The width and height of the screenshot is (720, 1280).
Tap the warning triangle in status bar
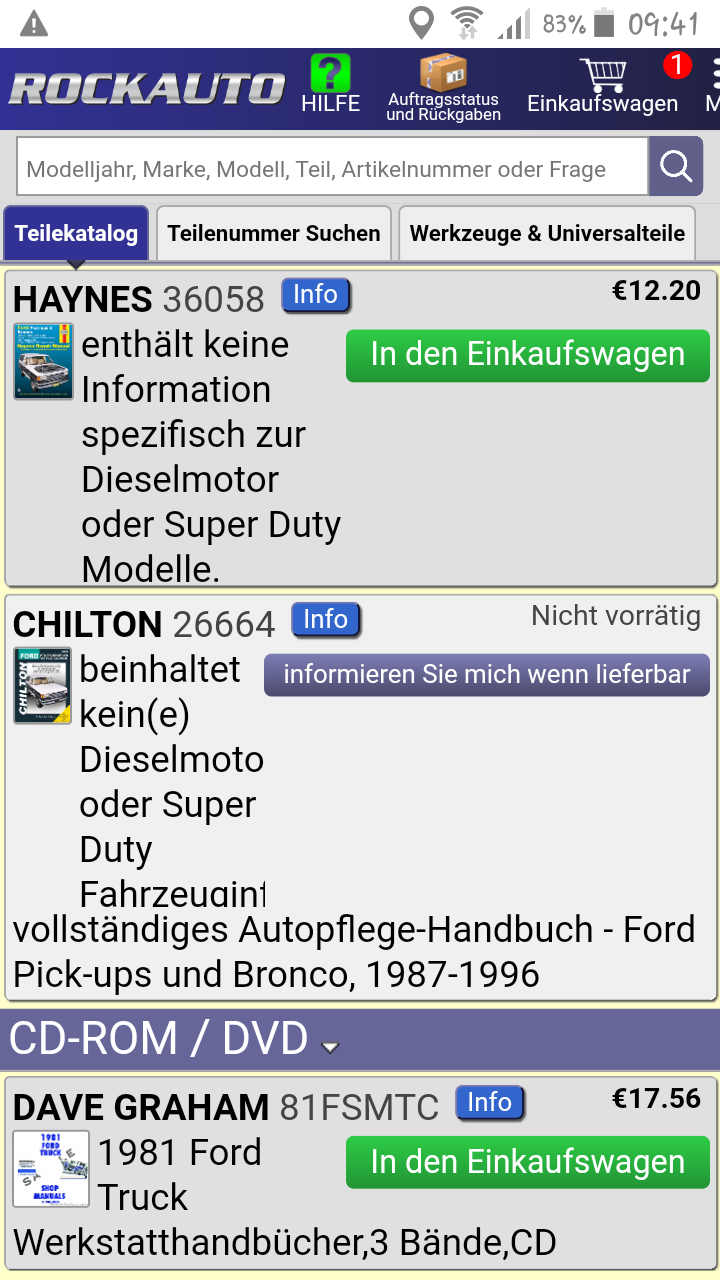34,23
